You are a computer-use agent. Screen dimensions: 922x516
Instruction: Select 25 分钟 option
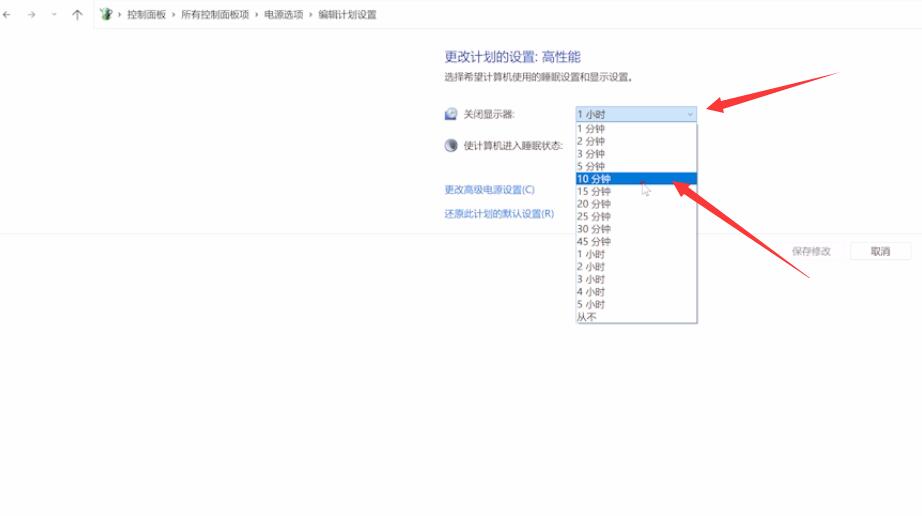pos(636,216)
